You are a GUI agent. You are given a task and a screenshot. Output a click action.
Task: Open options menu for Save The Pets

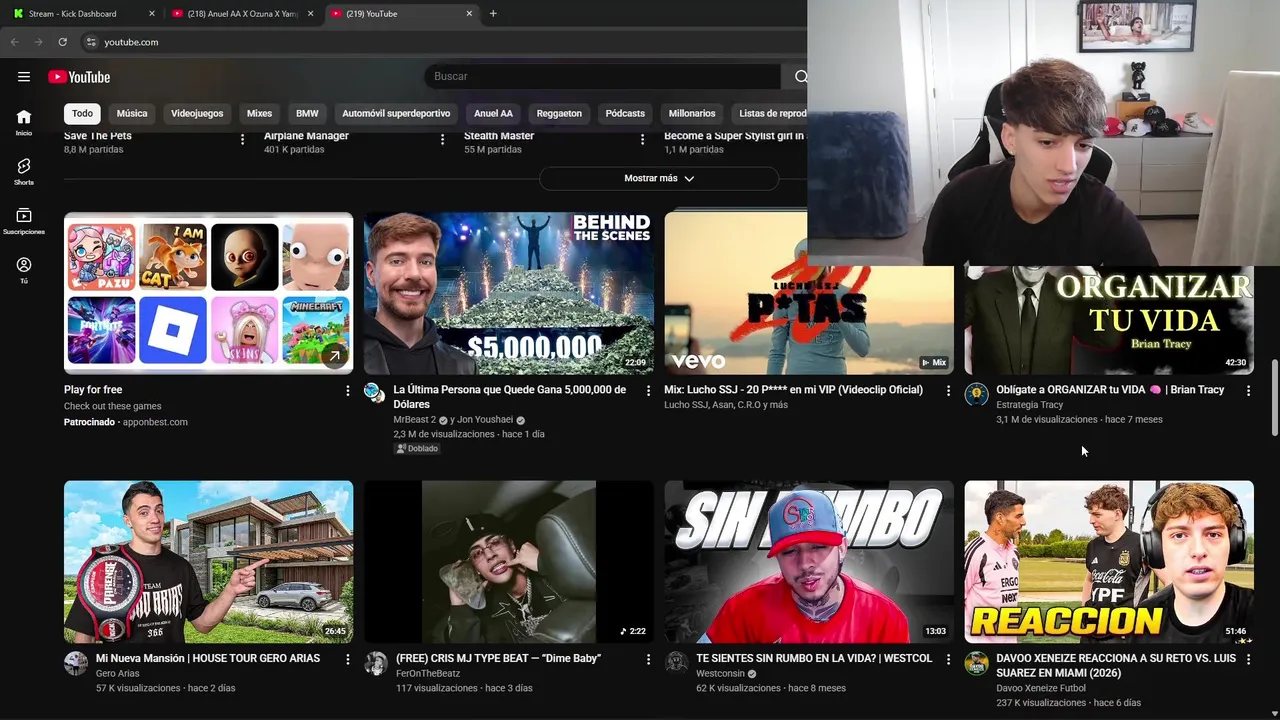click(242, 139)
